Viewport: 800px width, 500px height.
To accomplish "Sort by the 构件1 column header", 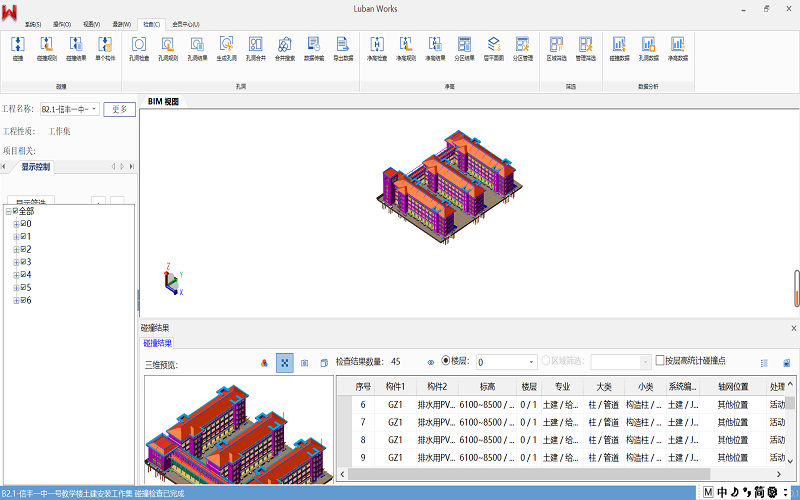I will coord(395,387).
